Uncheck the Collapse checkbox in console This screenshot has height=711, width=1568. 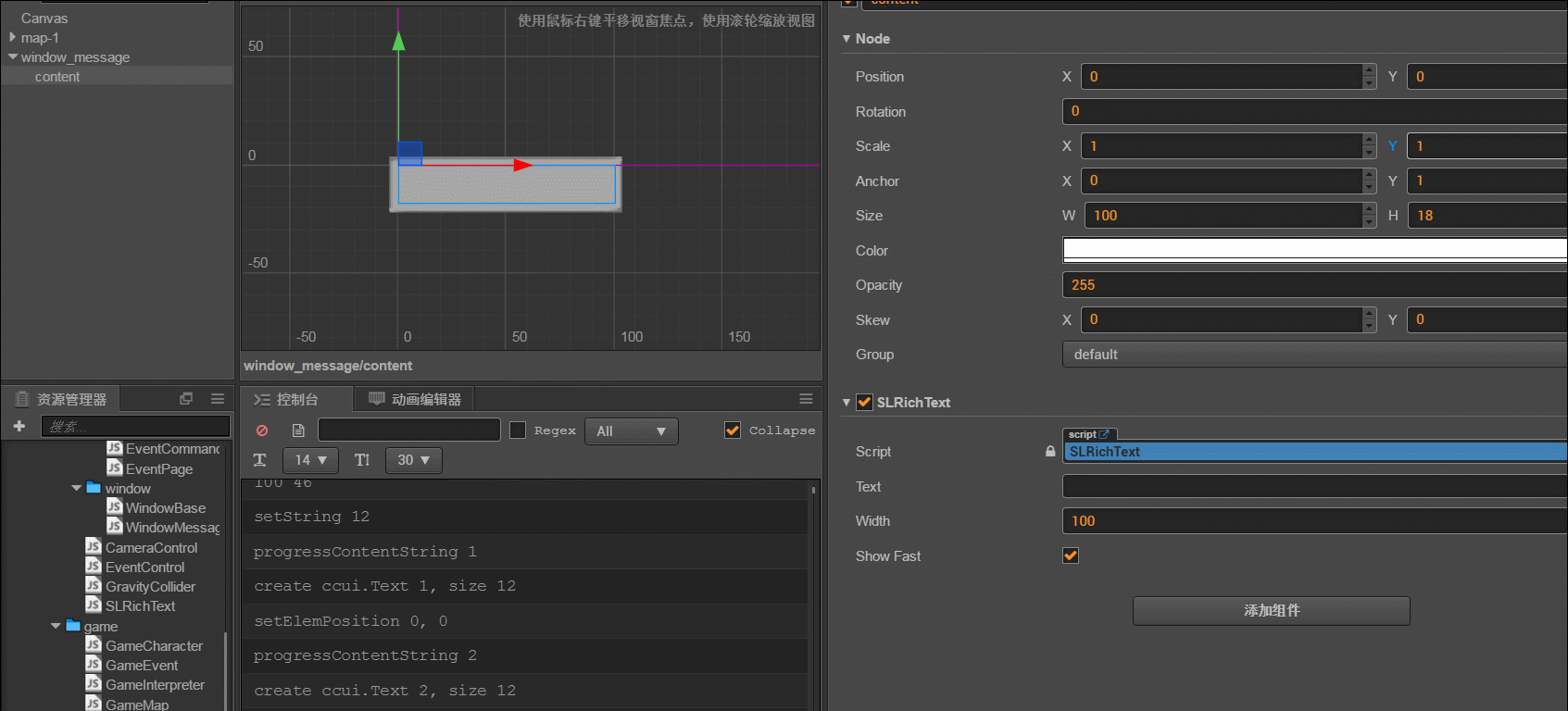pos(733,430)
